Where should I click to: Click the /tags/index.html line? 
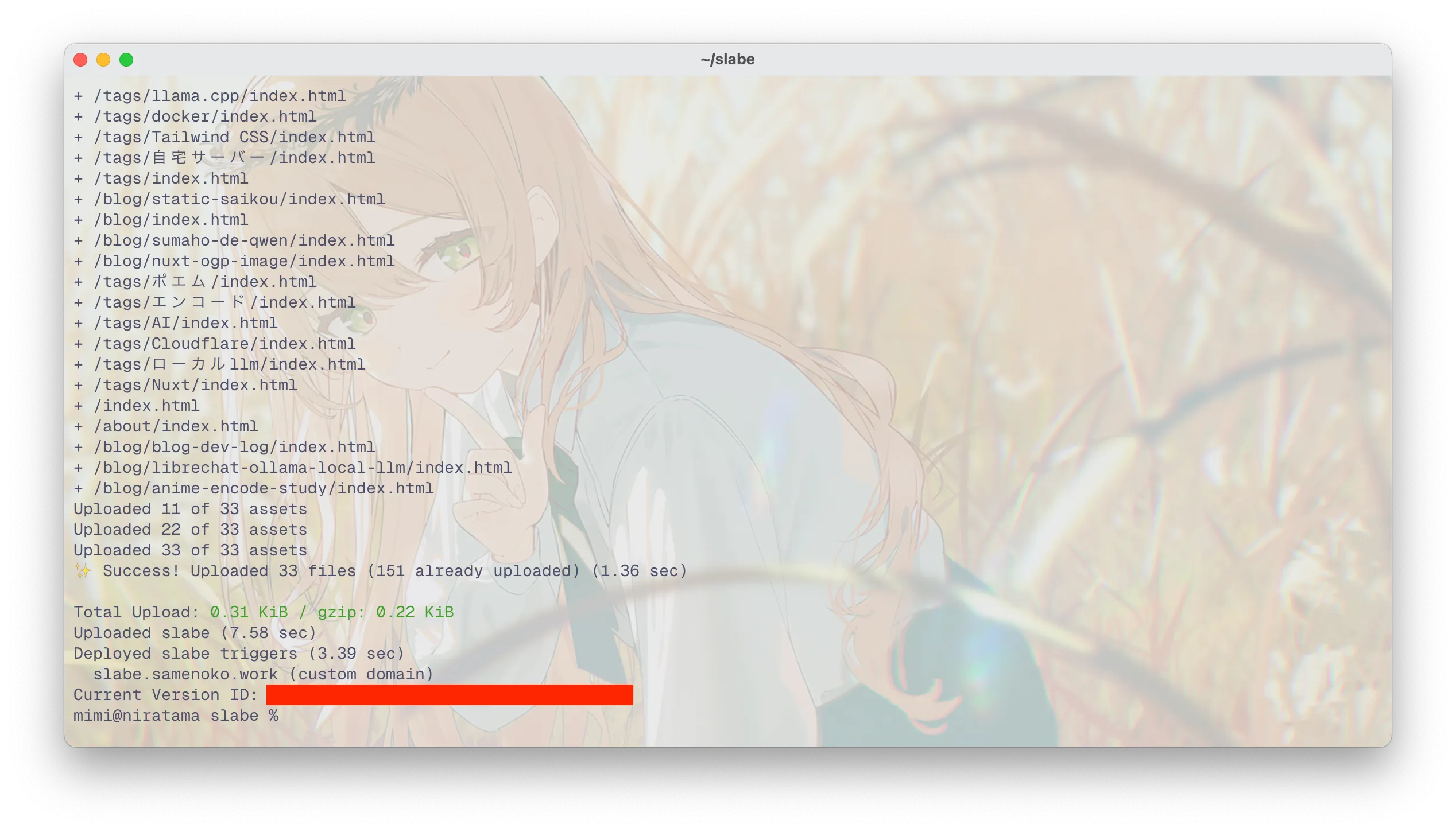[161, 178]
